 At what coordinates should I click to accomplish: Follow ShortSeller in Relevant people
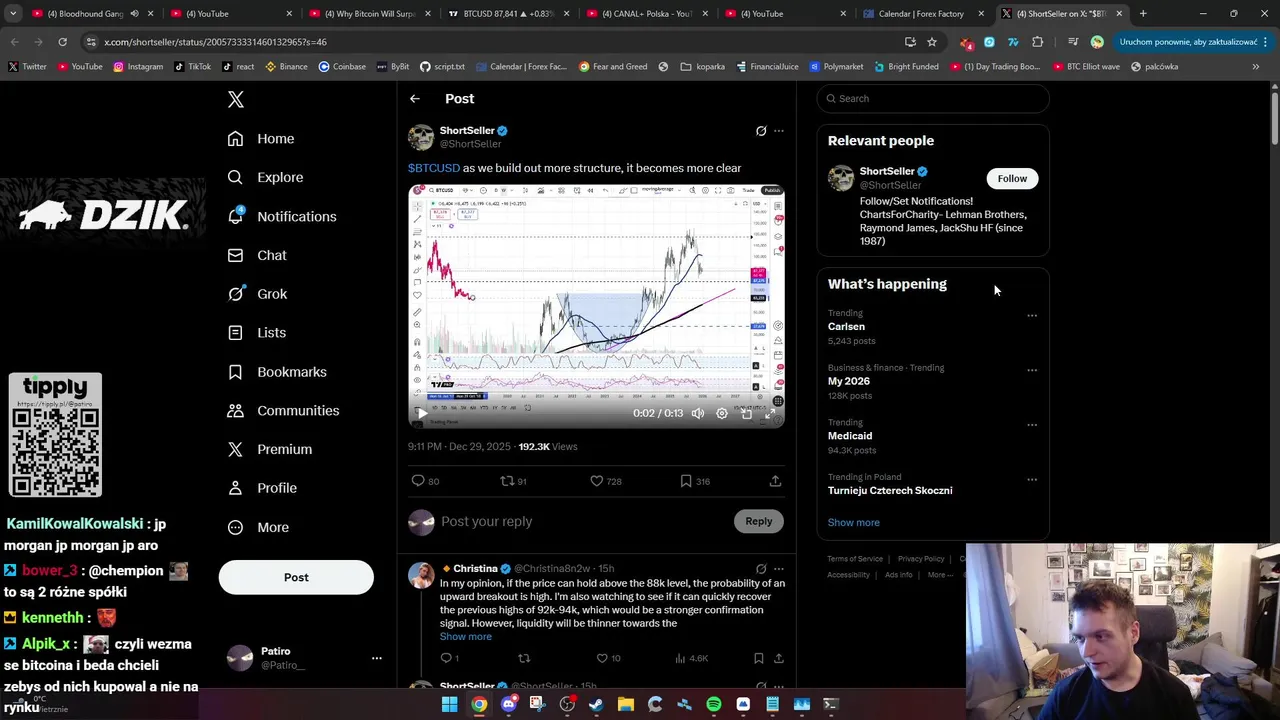tap(1012, 179)
